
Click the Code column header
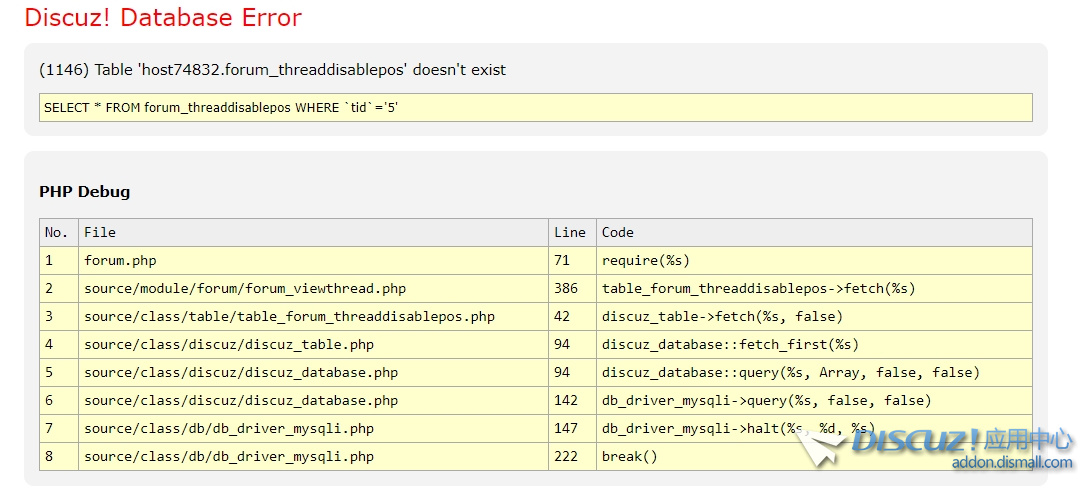pos(814,233)
